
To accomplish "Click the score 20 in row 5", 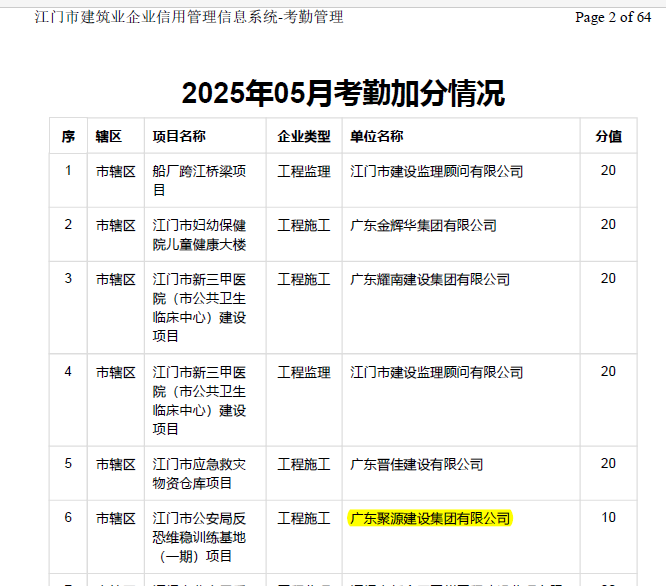I will tap(608, 464).
